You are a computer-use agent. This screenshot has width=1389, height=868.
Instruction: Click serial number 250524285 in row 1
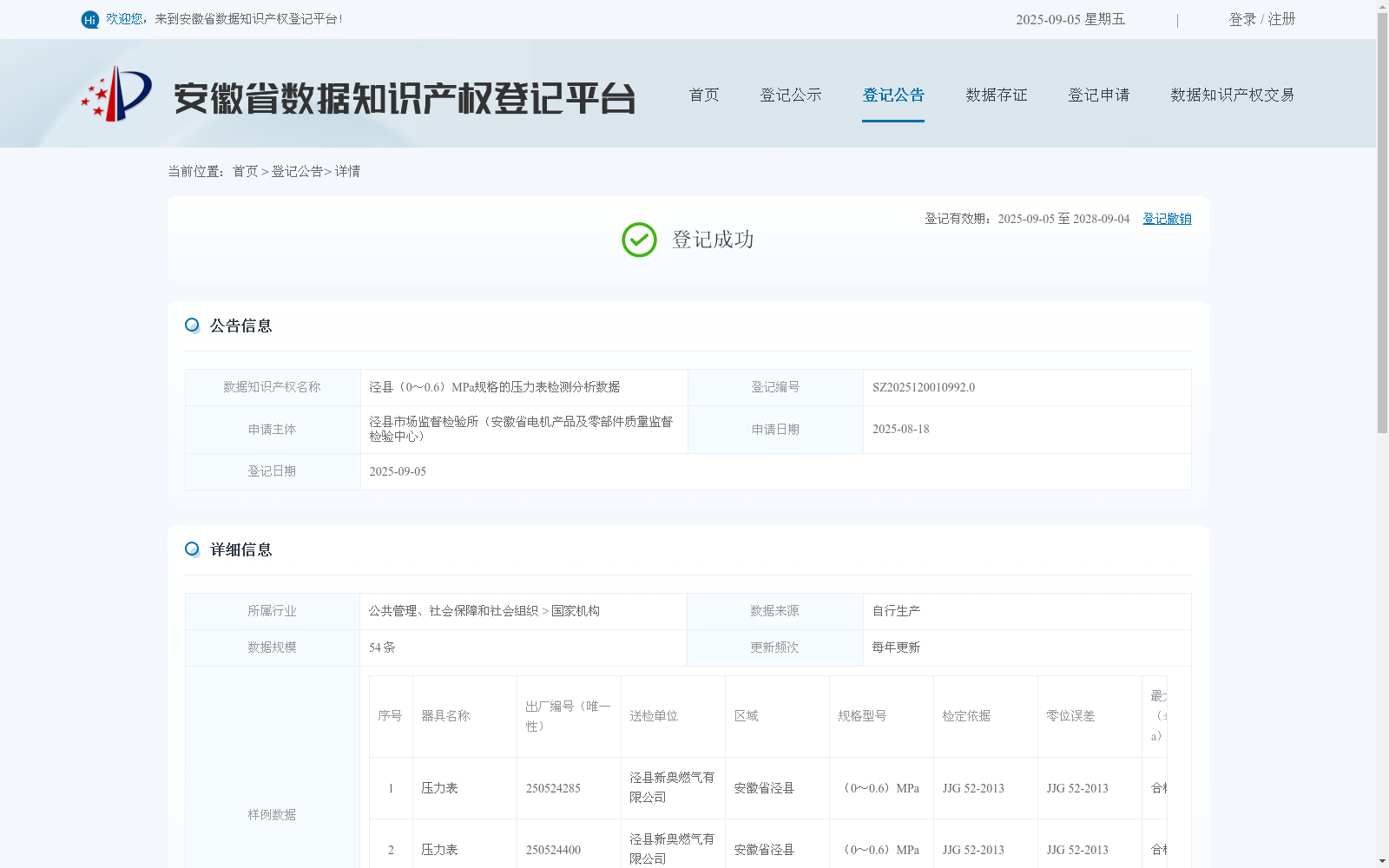click(553, 789)
